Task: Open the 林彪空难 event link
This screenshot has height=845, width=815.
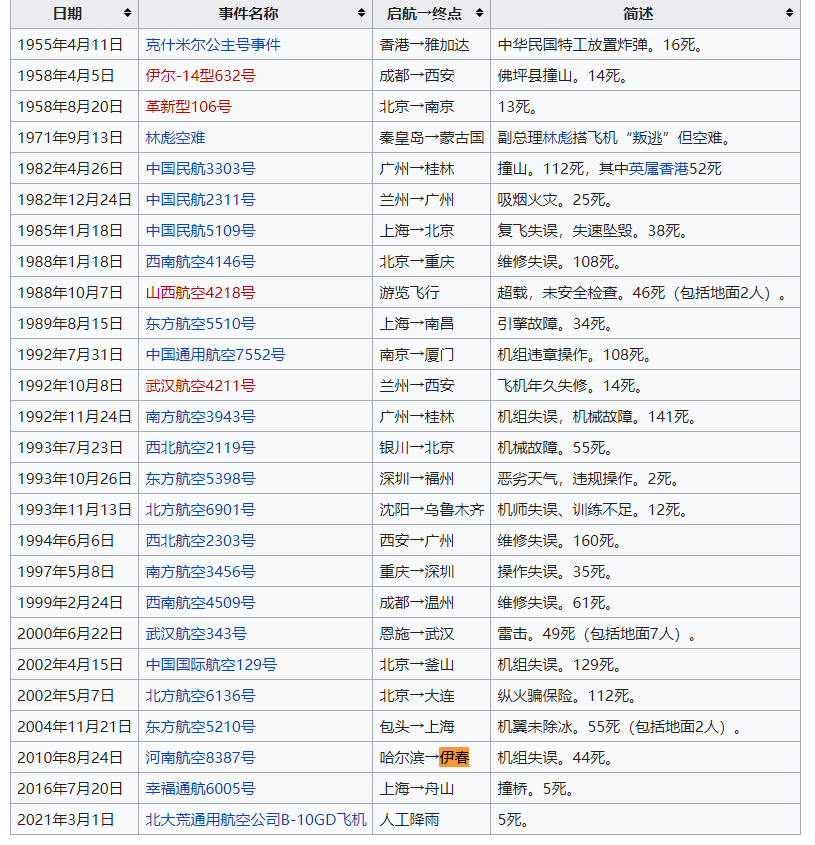Action: tap(176, 138)
